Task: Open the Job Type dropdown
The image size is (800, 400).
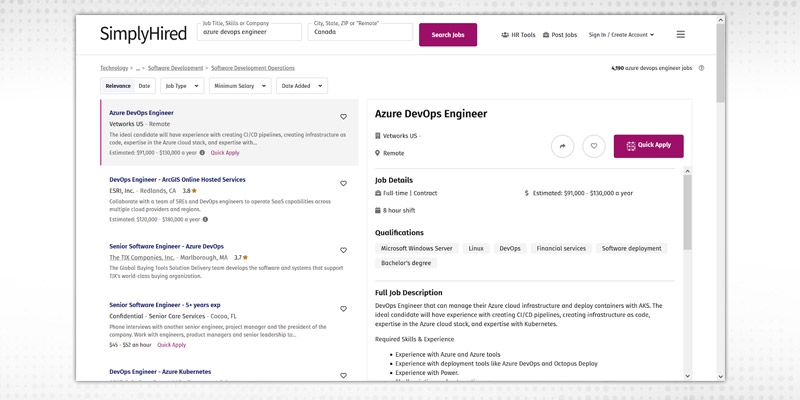Action: [182, 86]
